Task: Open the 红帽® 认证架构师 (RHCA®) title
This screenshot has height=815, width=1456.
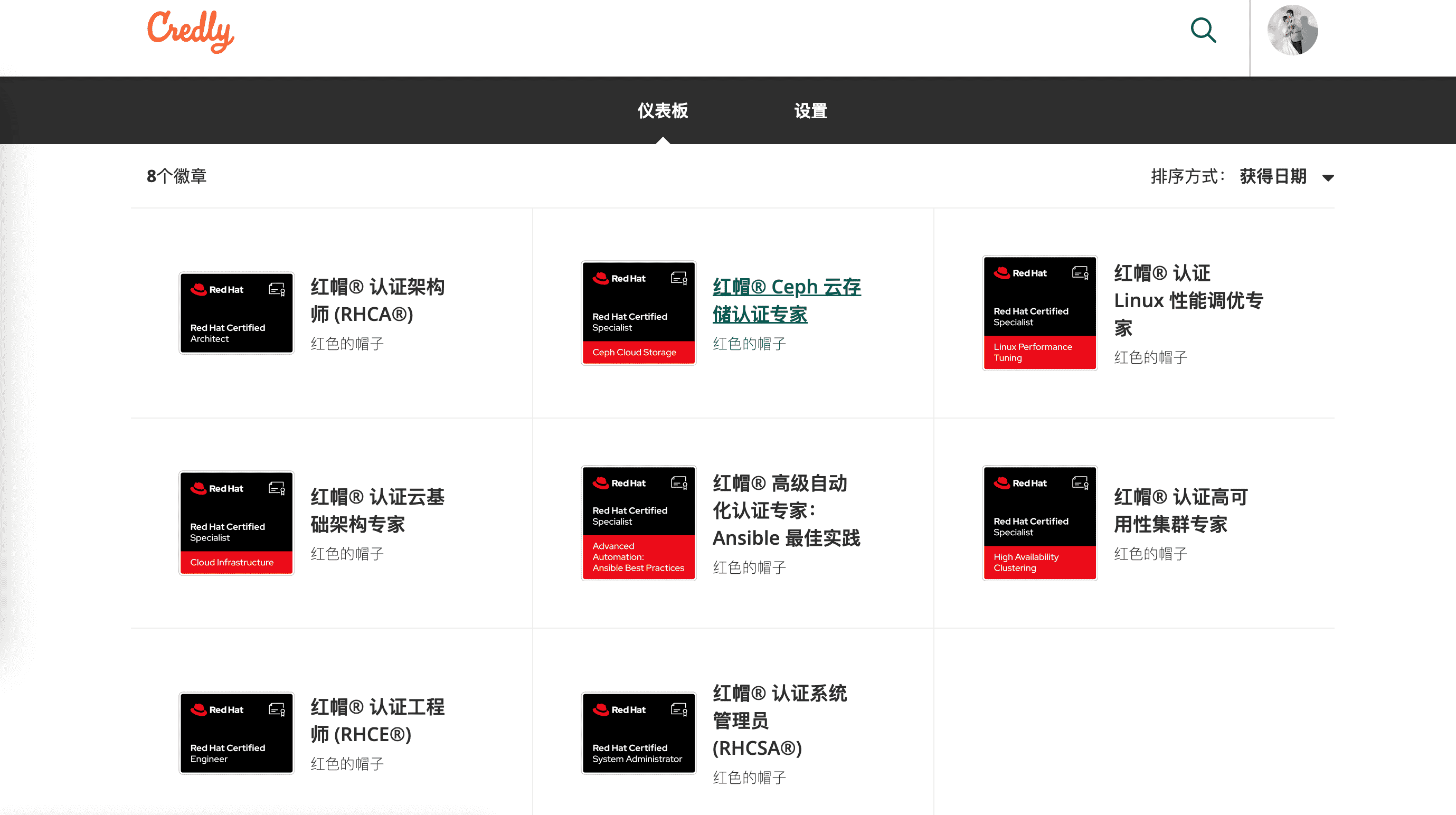Action: (x=377, y=300)
